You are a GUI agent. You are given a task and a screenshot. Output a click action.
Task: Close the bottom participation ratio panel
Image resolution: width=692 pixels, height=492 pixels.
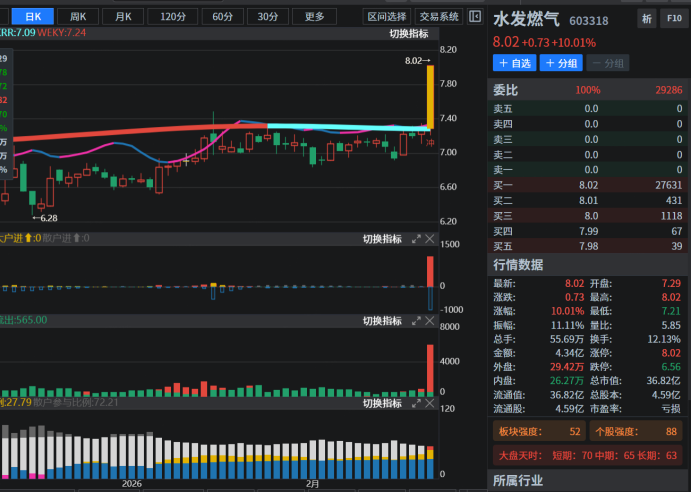pos(430,403)
